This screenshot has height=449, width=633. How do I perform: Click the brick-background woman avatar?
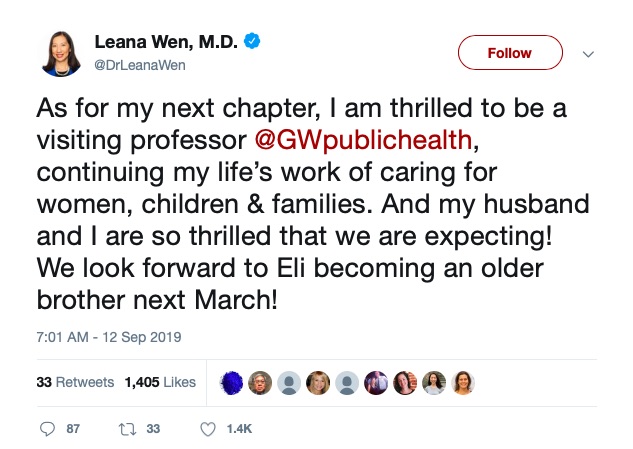[x=405, y=382]
